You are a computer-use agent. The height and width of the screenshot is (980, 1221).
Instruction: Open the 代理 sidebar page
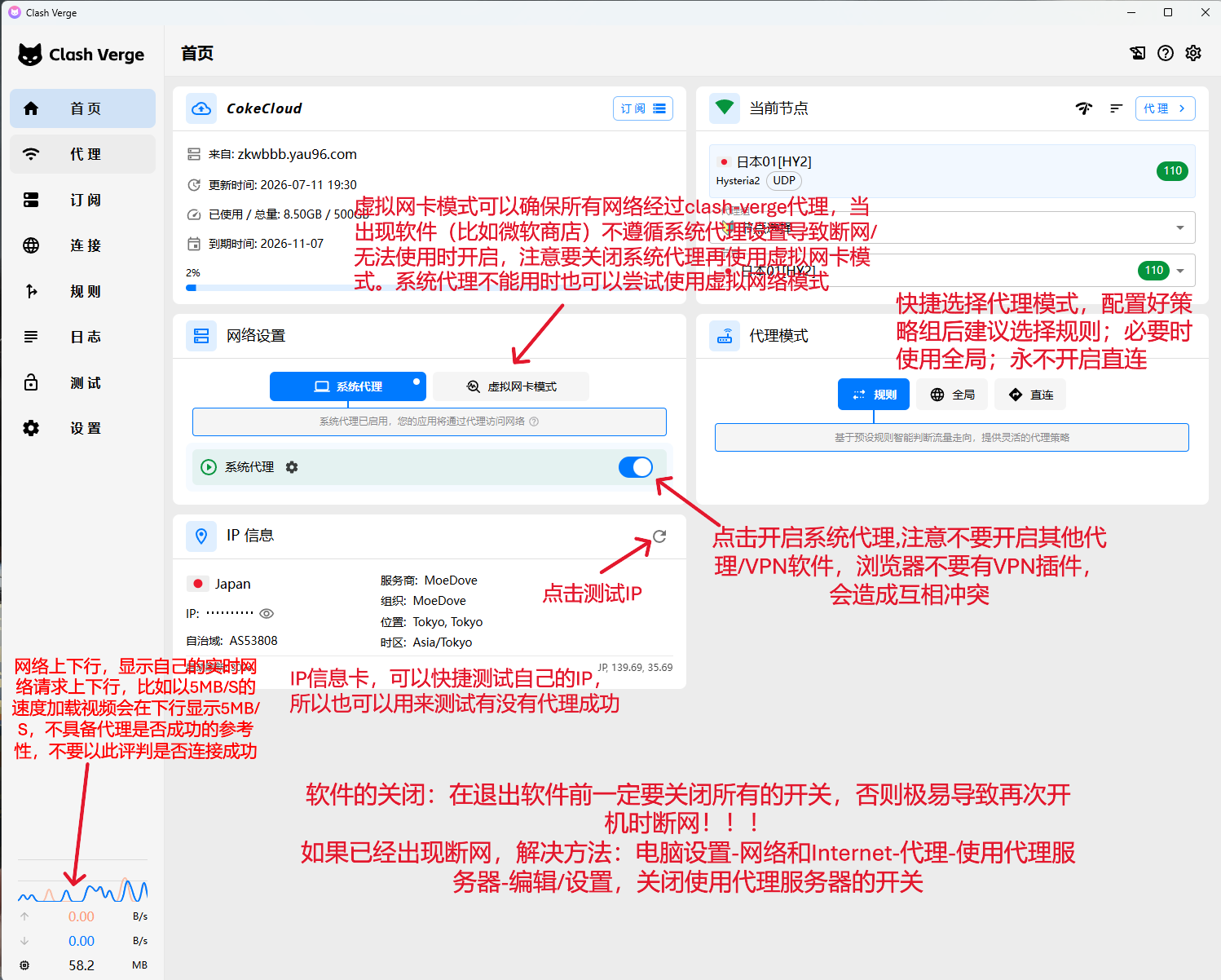pos(82,154)
